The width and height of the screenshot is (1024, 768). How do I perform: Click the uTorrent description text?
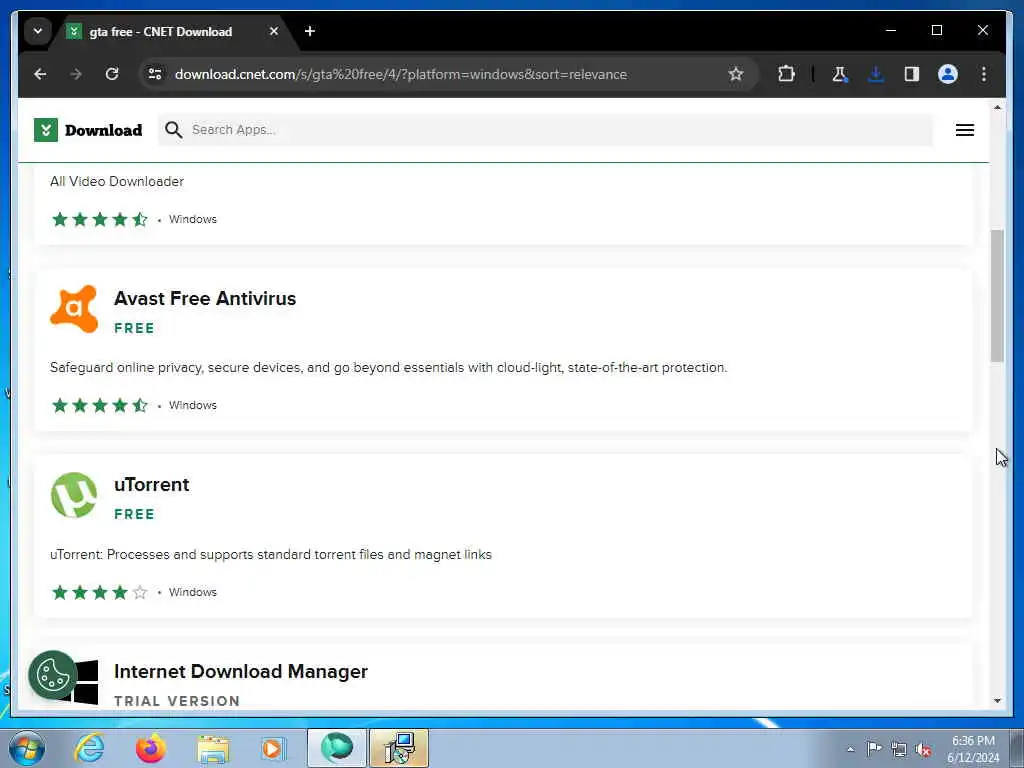[271, 554]
